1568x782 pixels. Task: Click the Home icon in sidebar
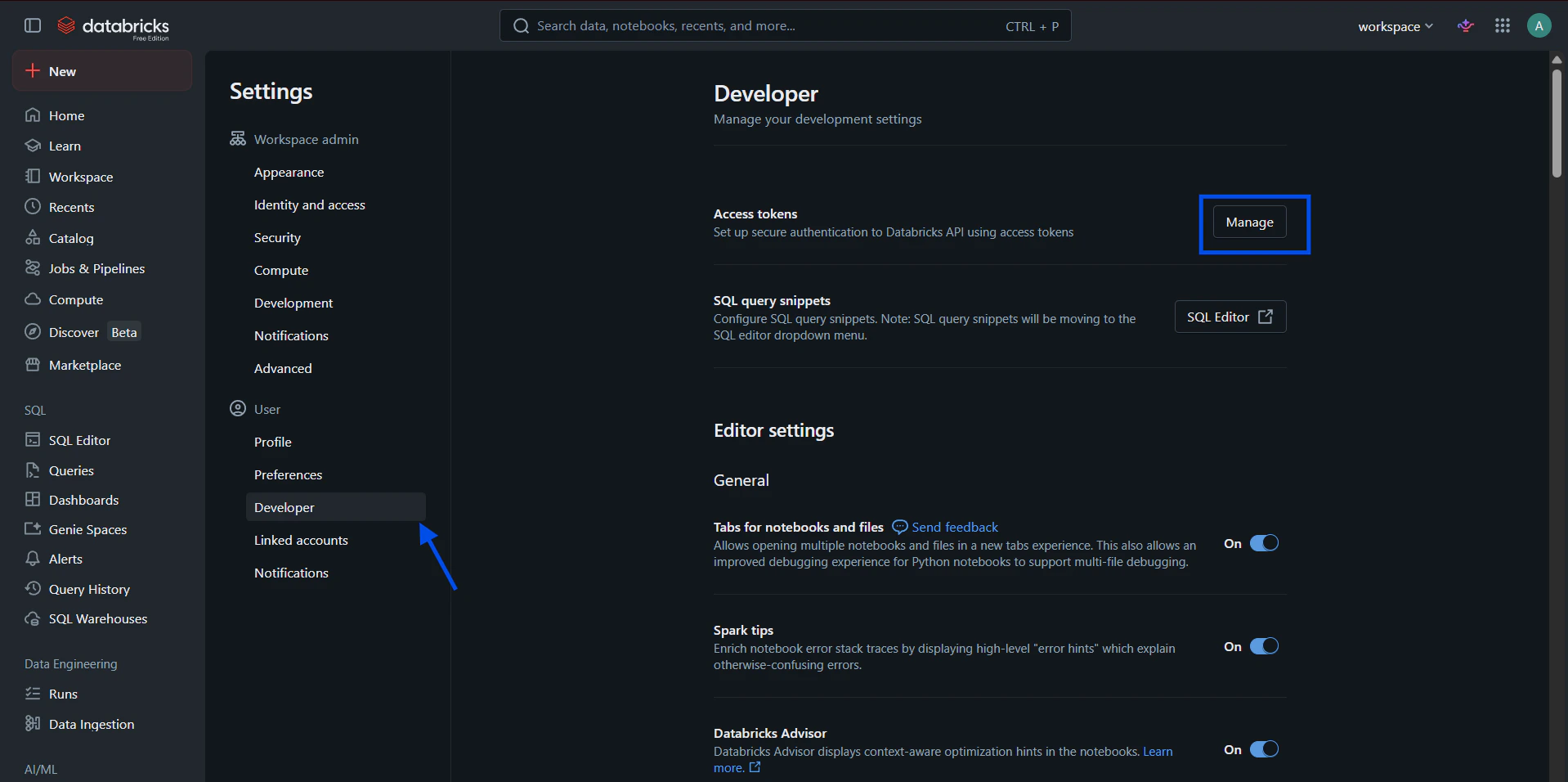point(33,115)
